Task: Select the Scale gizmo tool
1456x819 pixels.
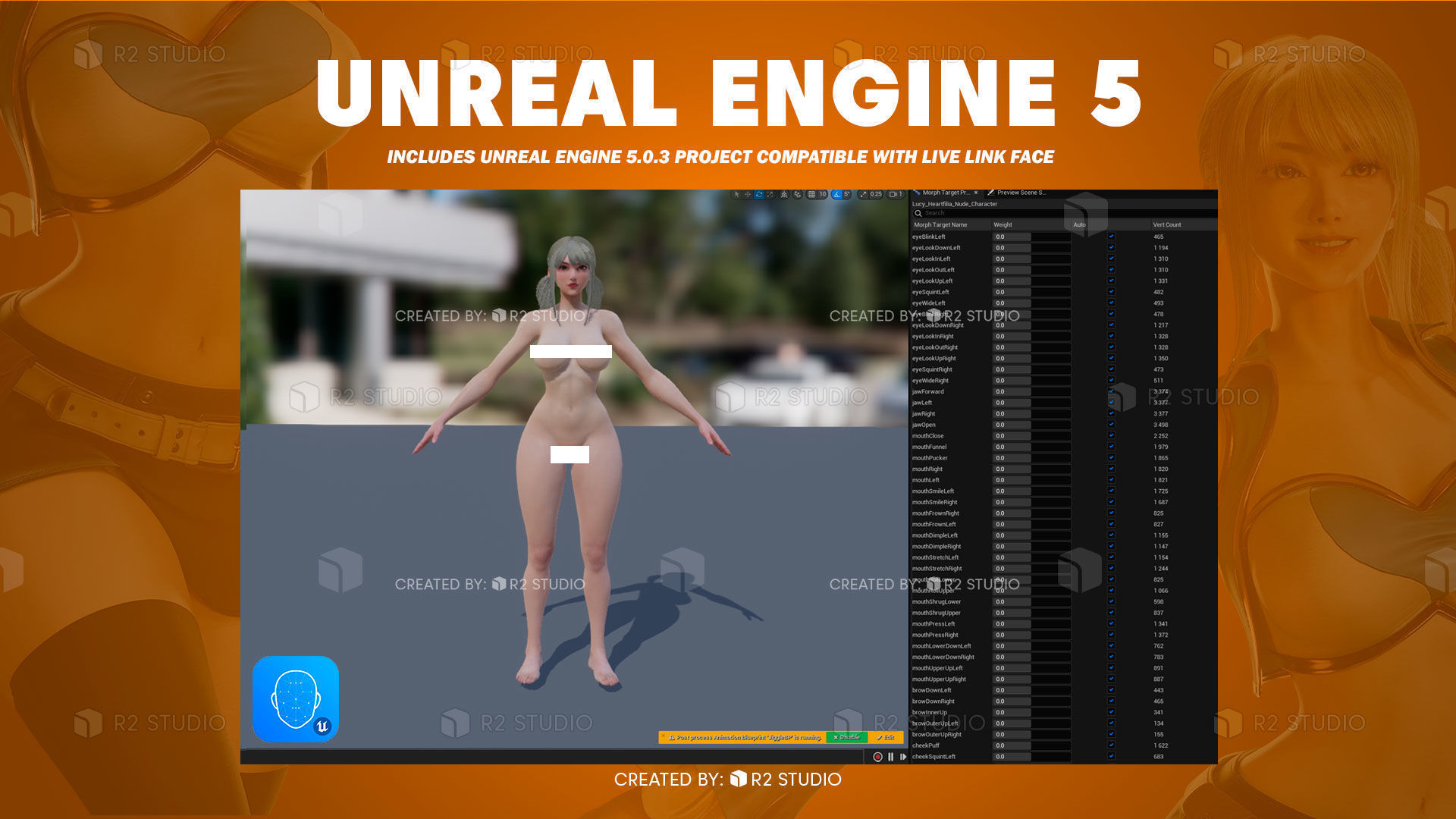Action: click(770, 194)
